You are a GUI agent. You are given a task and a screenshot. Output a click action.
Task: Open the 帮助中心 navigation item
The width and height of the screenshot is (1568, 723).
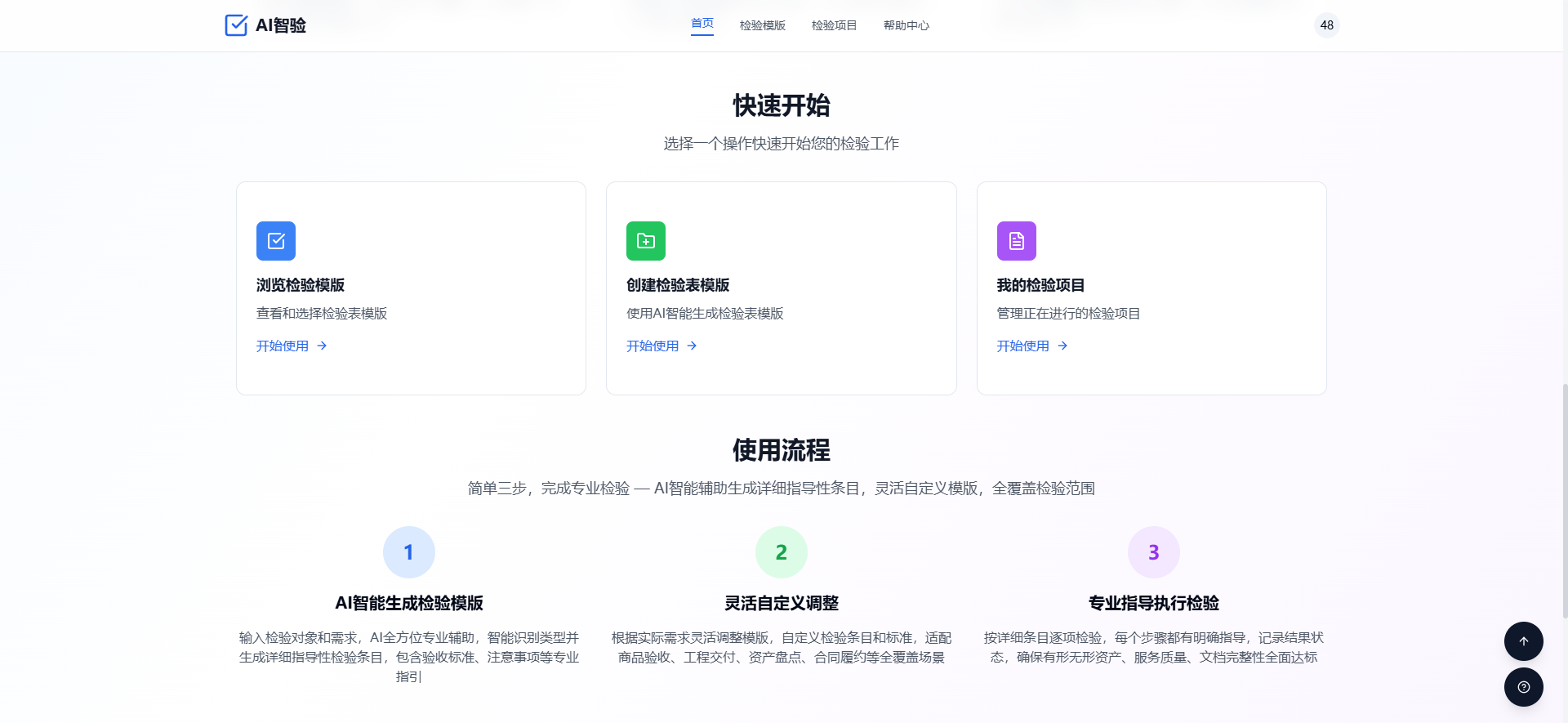click(906, 25)
